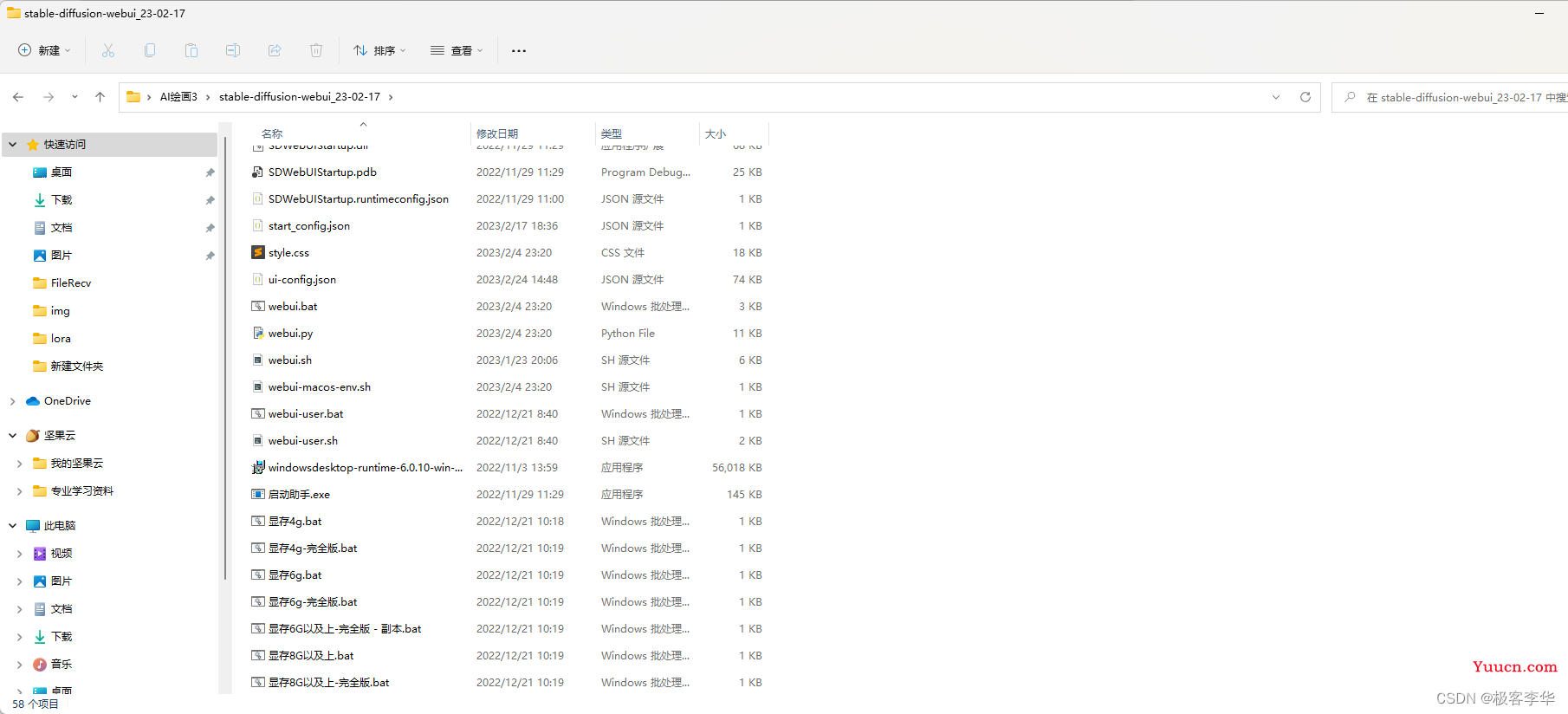
Task: Select the webui.sh file
Action: click(290, 360)
